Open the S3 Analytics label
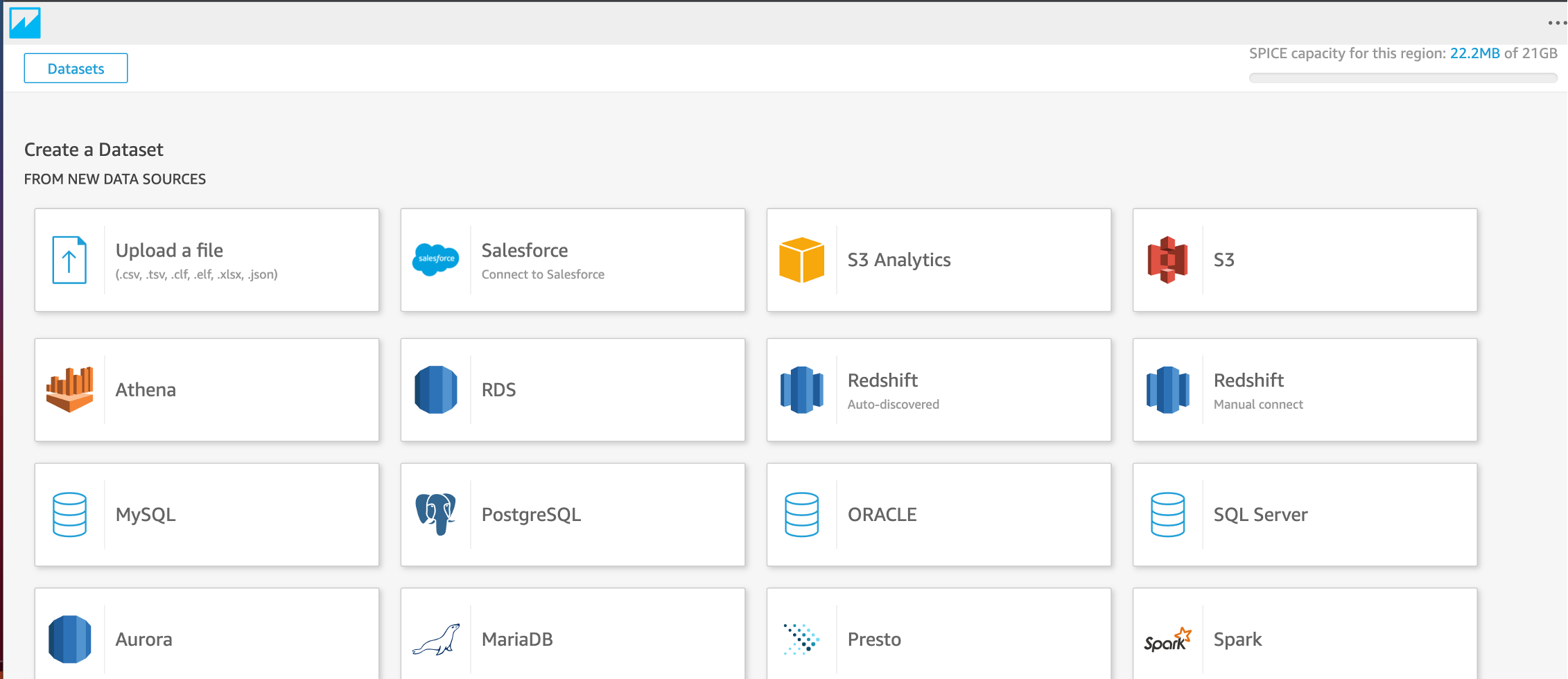The width and height of the screenshot is (1568, 679). click(x=899, y=260)
